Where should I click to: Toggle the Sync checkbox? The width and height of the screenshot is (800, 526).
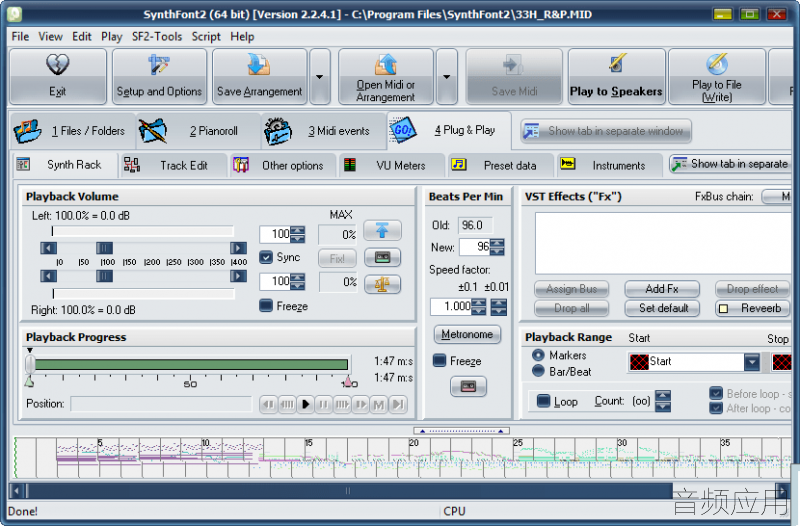[x=266, y=257]
